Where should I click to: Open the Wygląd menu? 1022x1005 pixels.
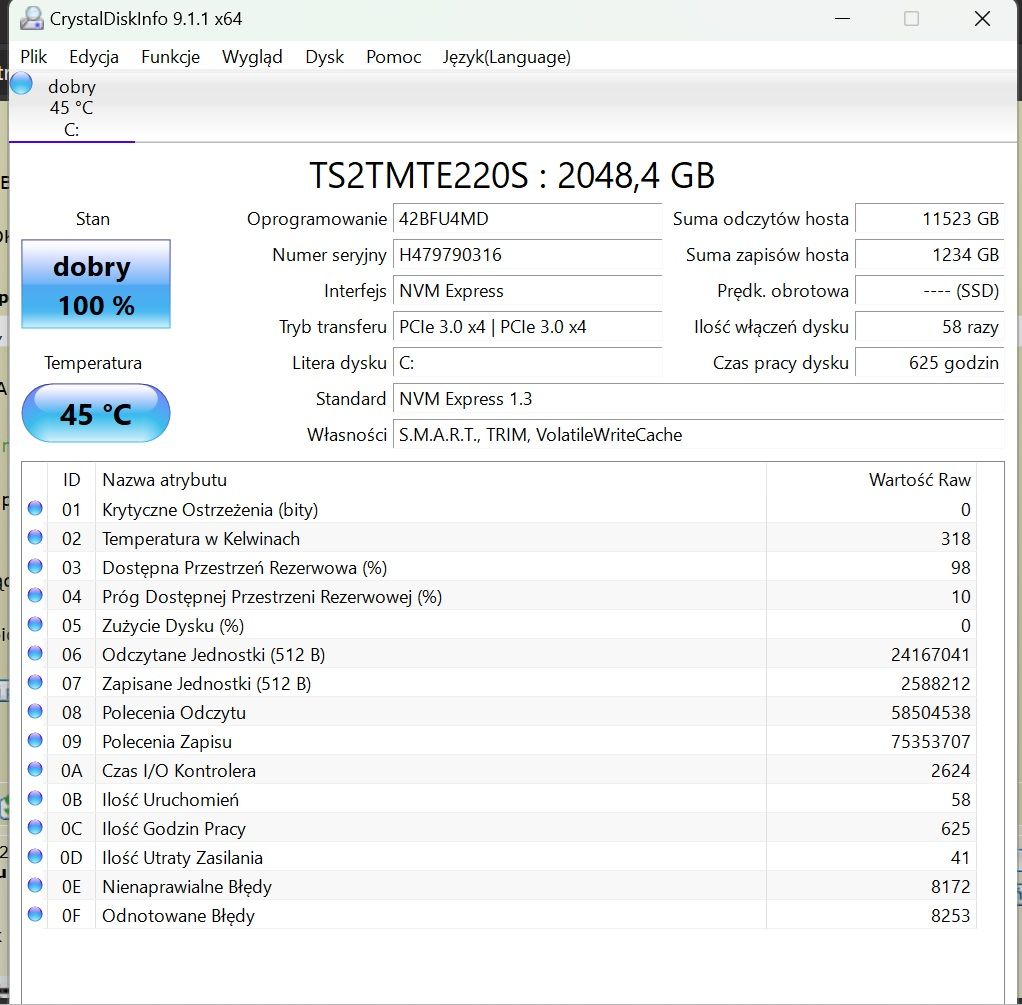coord(252,57)
